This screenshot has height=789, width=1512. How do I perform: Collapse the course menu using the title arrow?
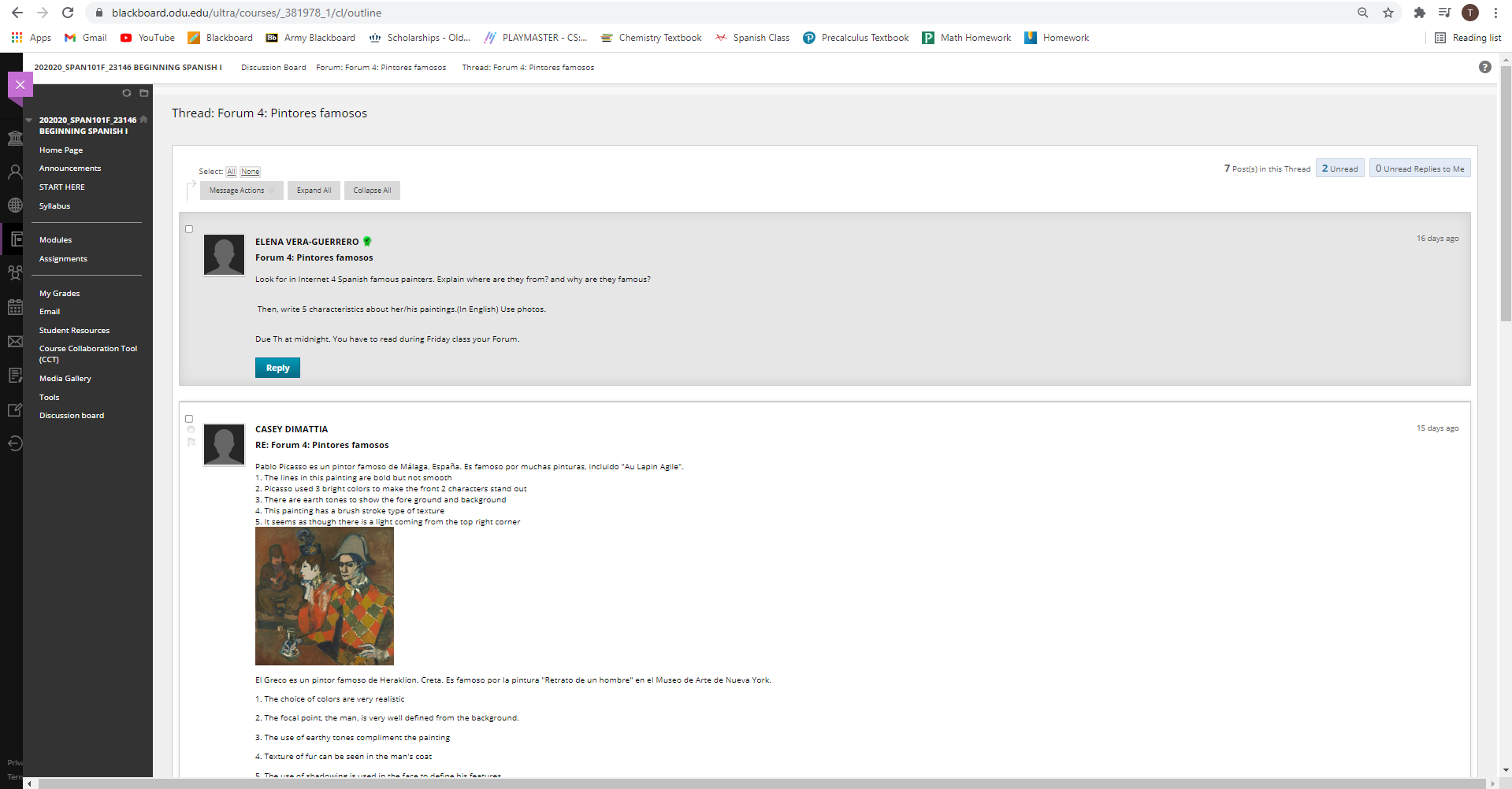coord(28,120)
